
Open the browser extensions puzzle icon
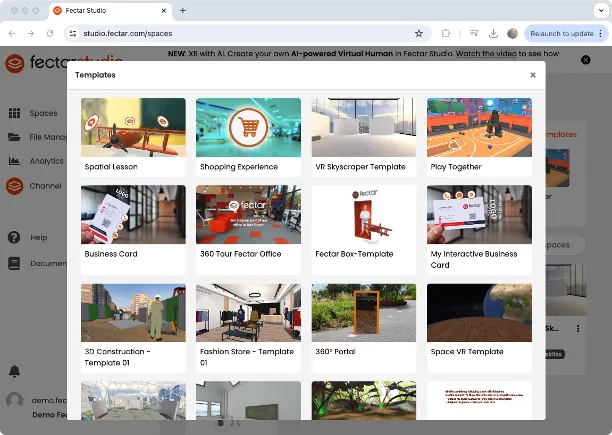coord(445,34)
